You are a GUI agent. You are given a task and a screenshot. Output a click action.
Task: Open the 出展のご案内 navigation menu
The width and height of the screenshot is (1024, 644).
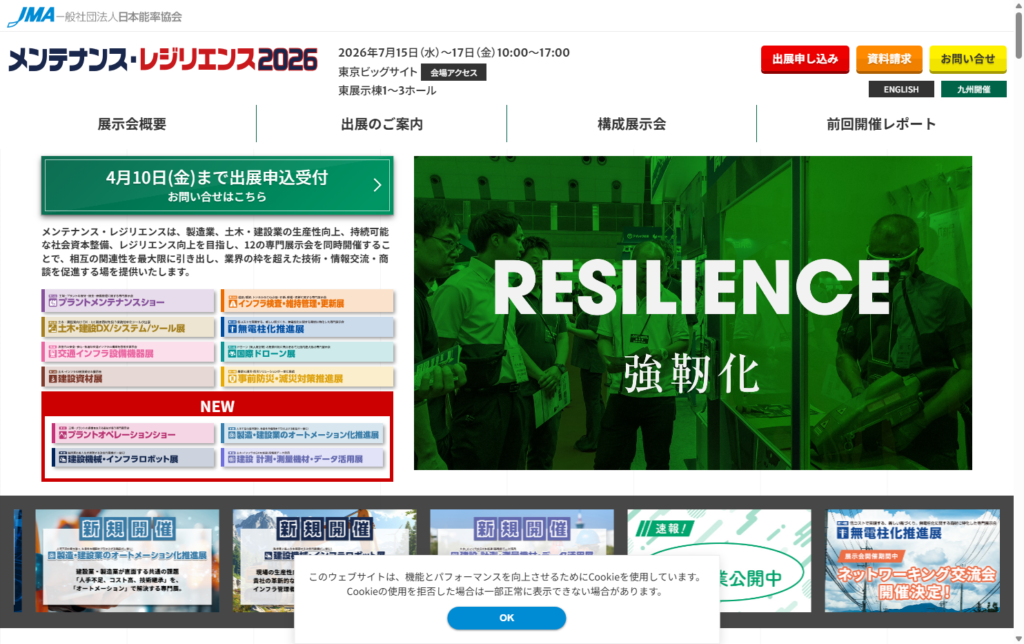tap(382, 125)
